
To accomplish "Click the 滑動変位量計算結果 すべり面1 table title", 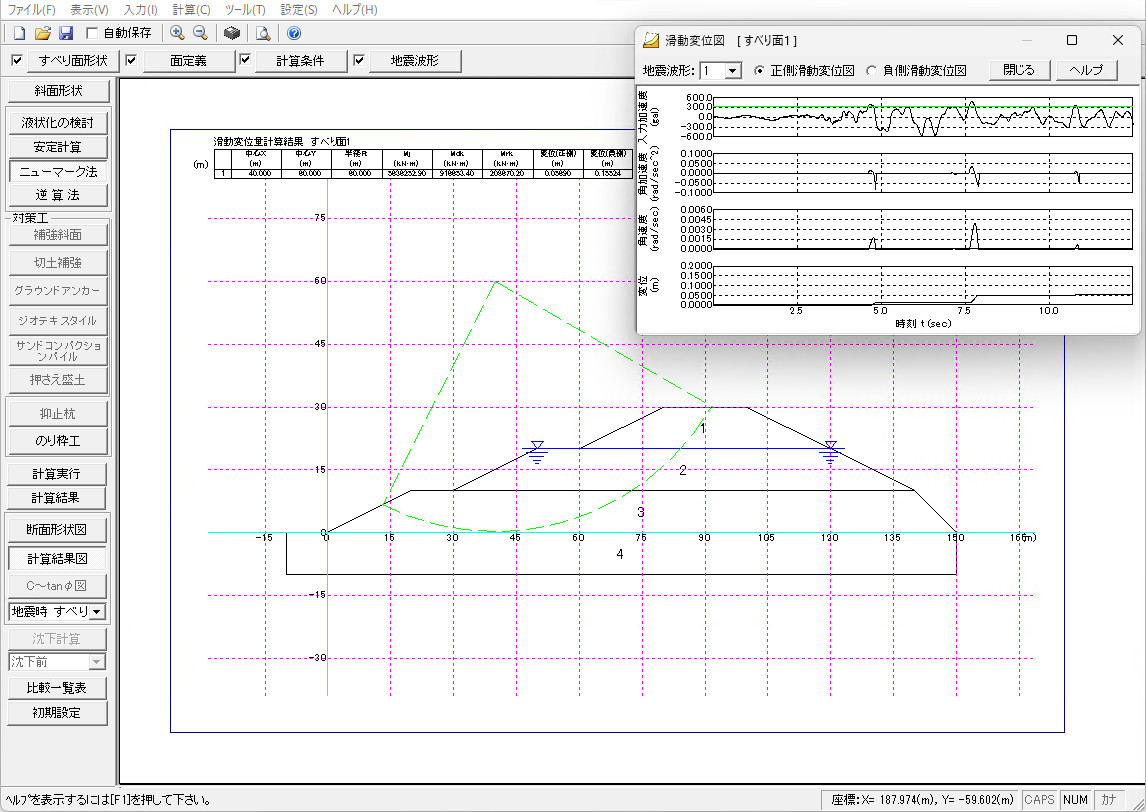I will [282, 142].
